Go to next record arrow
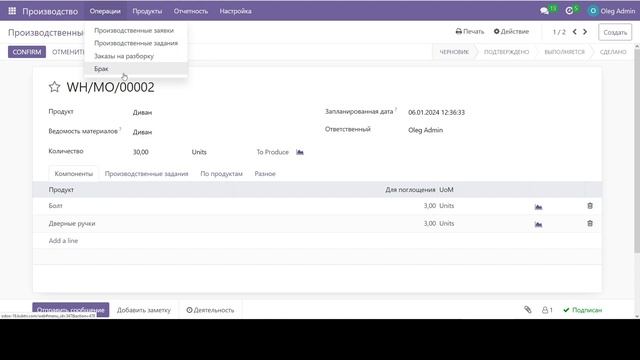Screen dimensions: 640x360 (585, 31)
